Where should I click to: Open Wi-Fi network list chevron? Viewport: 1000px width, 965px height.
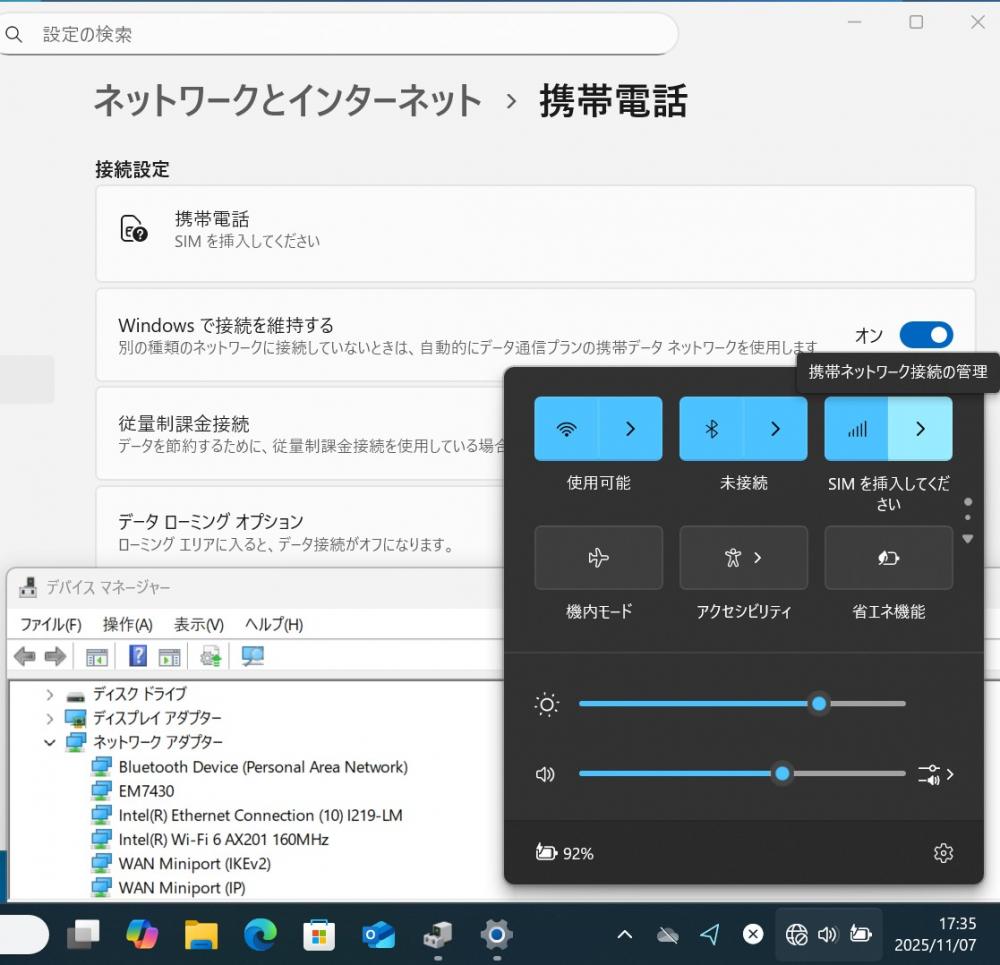(x=630, y=429)
